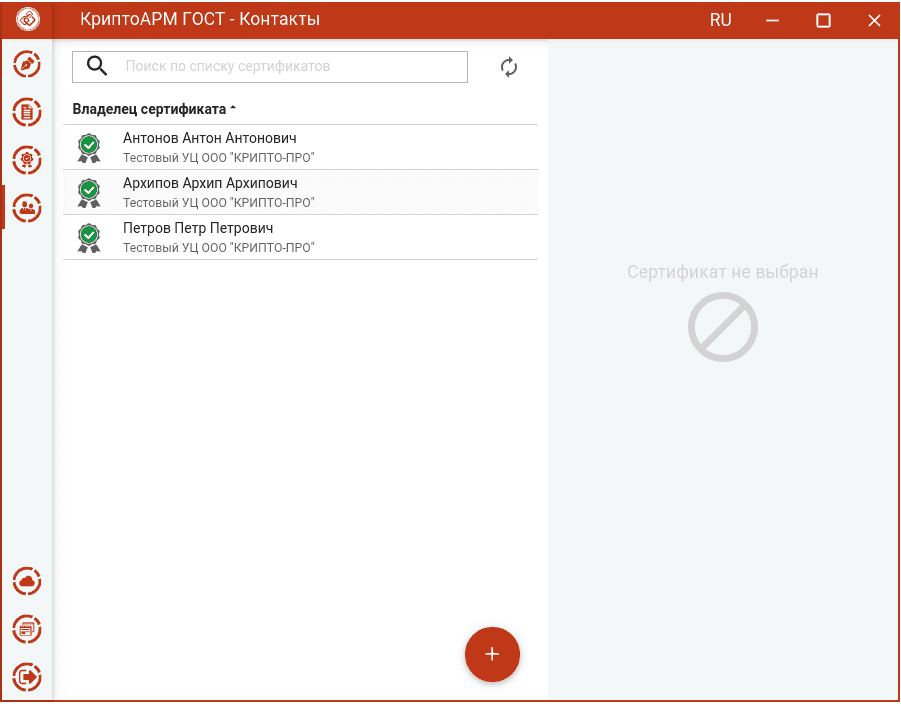This screenshot has width=901, height=704.
Task: Select Антонов Антон Антонович certificate
Action: 301,147
